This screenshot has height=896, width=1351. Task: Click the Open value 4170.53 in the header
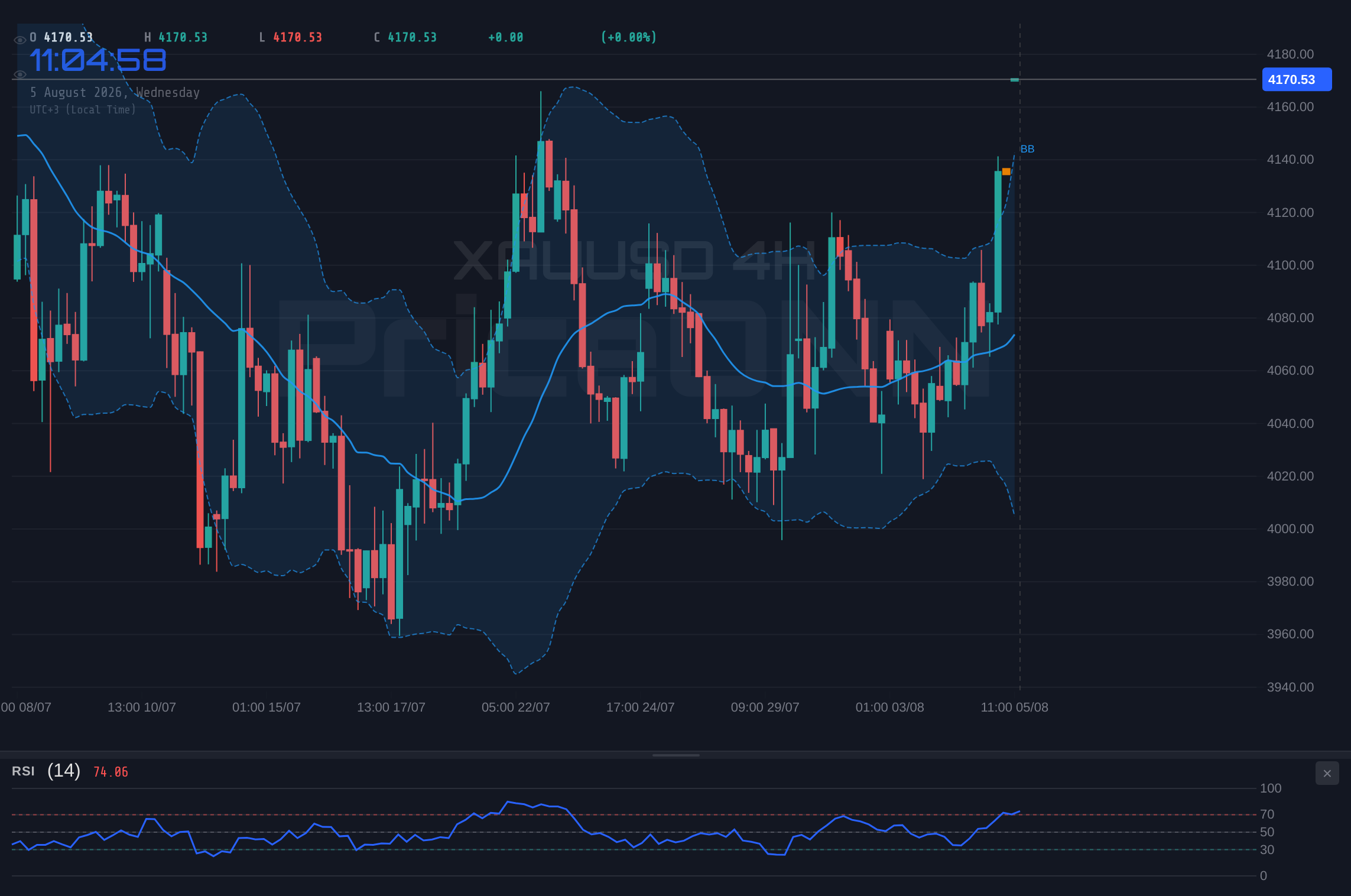point(69,37)
